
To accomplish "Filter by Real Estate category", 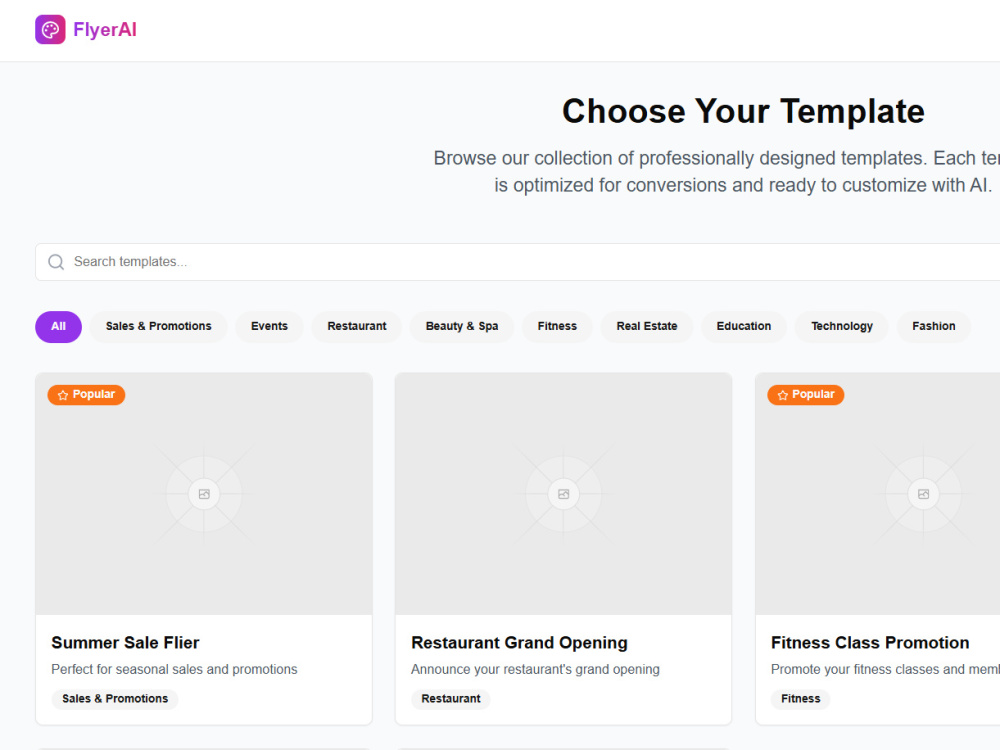I will pyautogui.click(x=647, y=327).
